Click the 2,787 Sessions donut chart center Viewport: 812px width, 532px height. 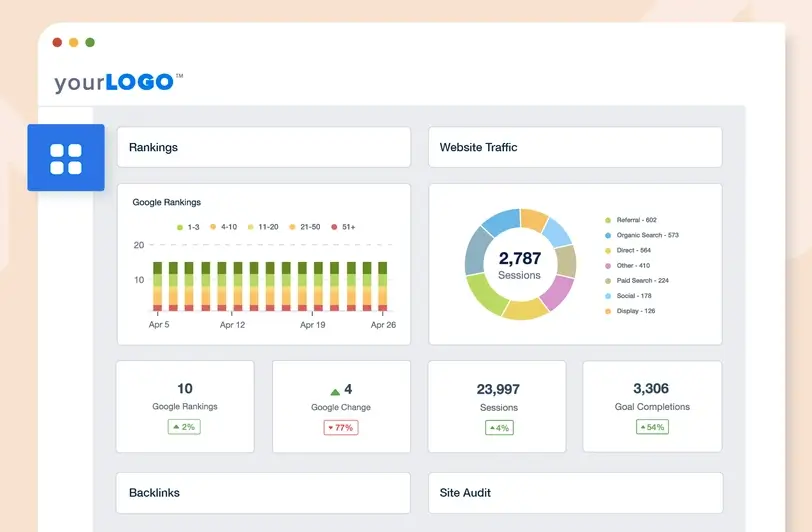coord(520,265)
